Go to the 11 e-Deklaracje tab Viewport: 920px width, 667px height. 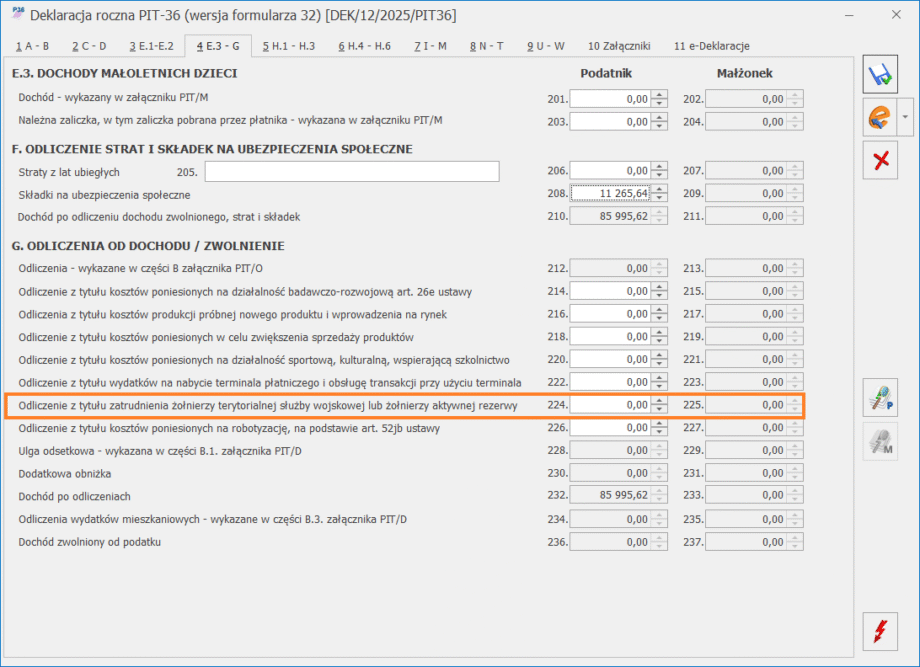point(711,46)
